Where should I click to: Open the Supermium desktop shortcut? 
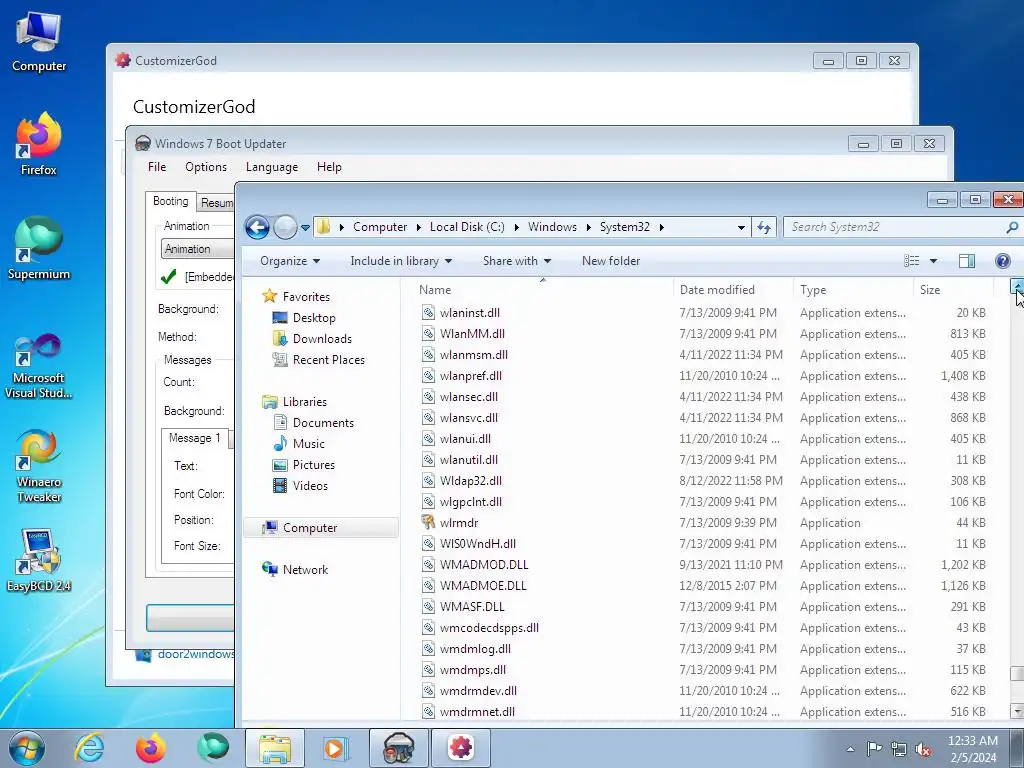pos(39,249)
